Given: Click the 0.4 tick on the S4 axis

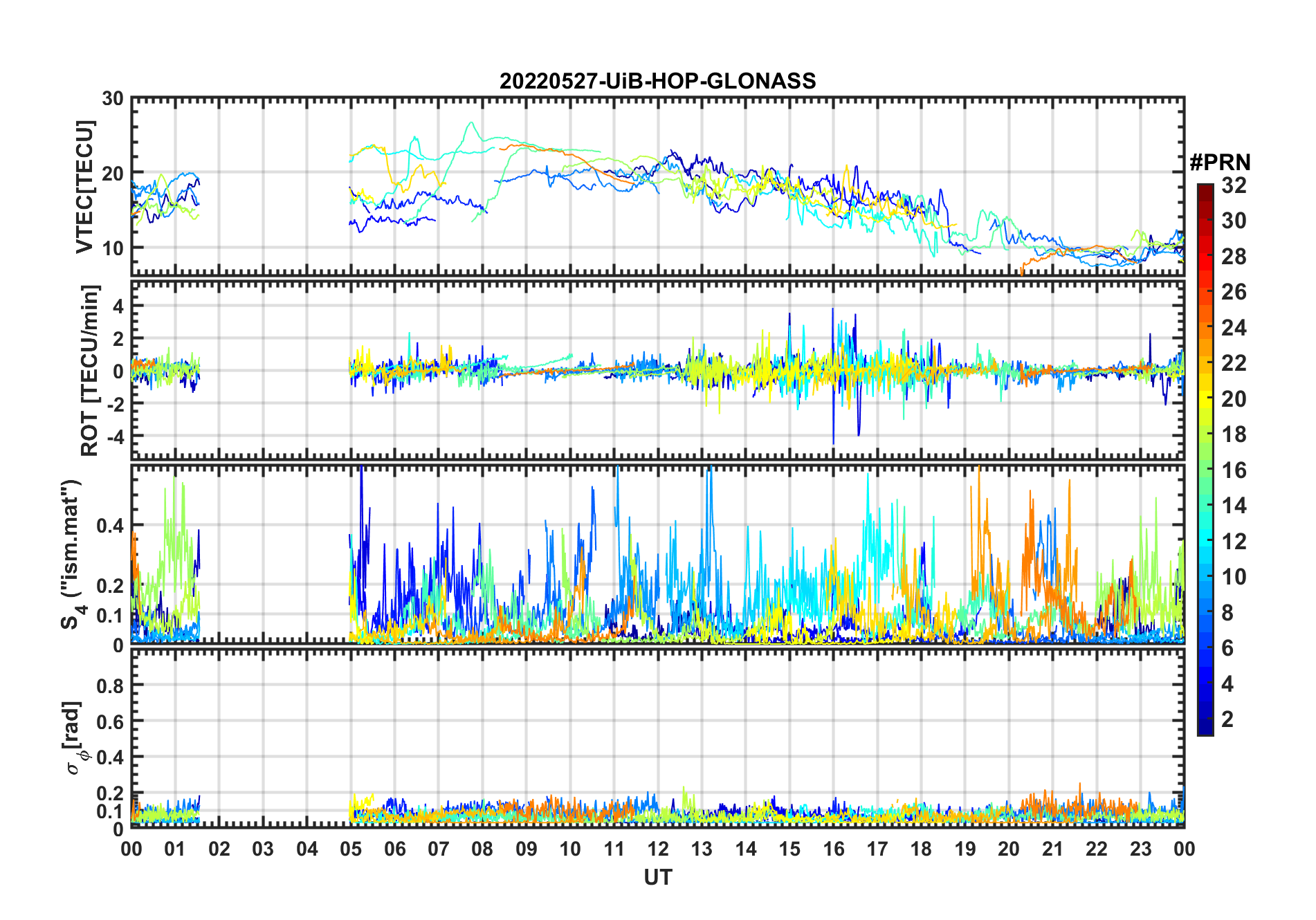Looking at the screenshot, I should point(110,525).
